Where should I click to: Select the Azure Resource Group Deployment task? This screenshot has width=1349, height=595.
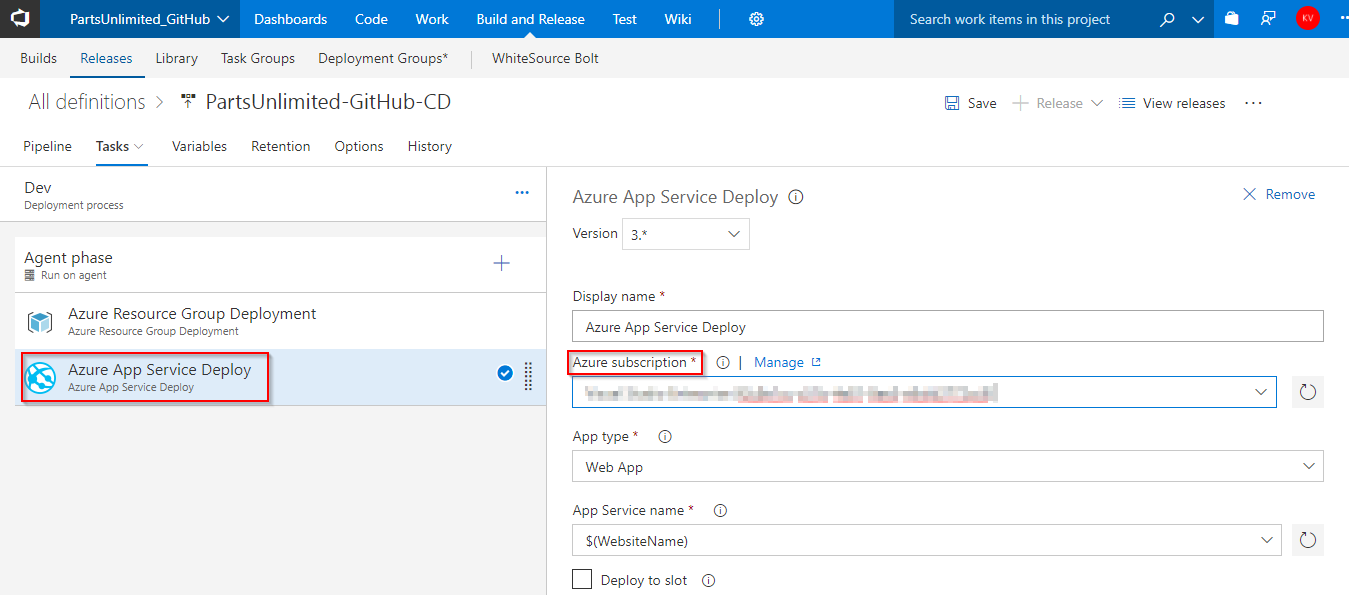[x=281, y=321]
